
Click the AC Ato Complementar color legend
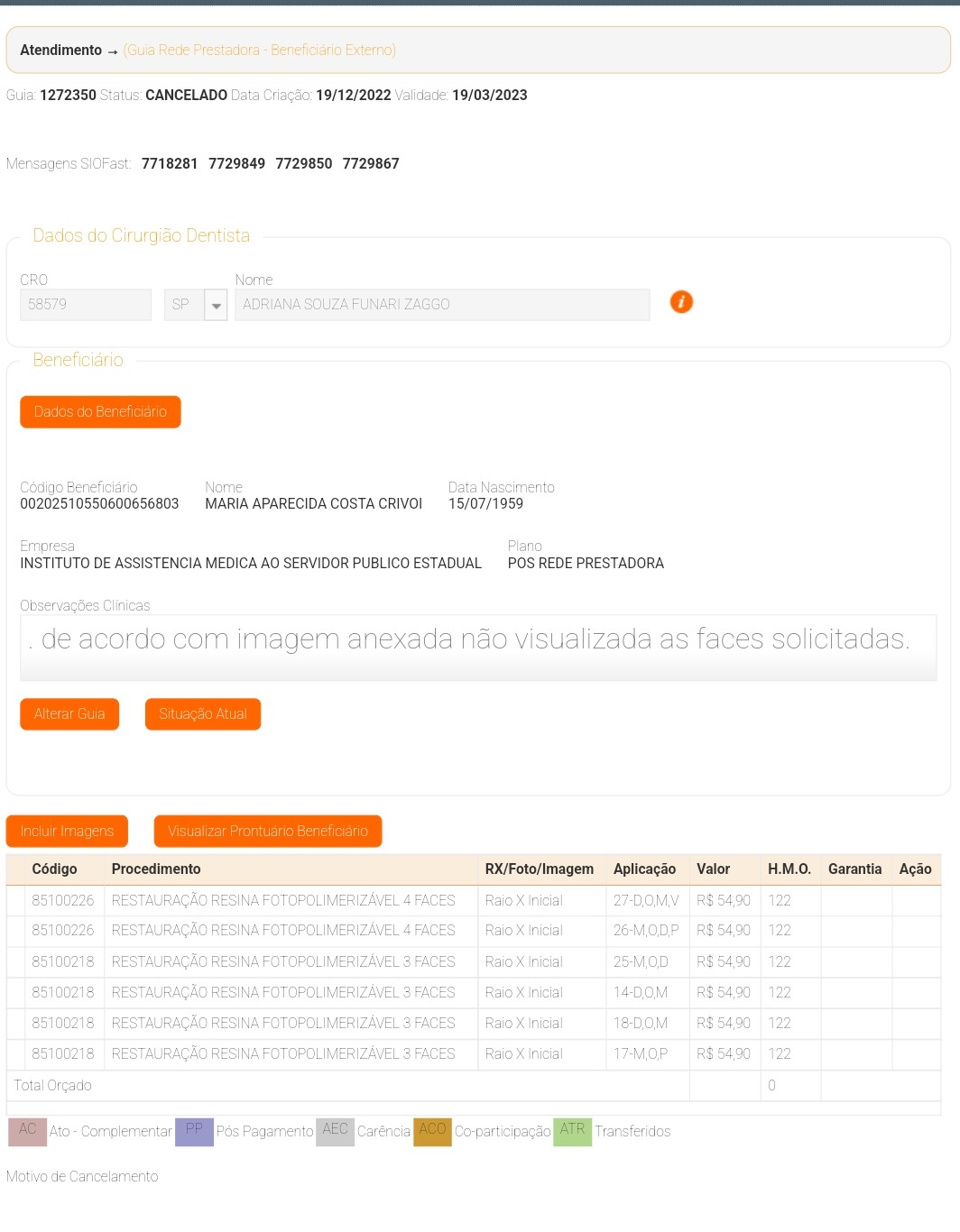pyautogui.click(x=27, y=1132)
